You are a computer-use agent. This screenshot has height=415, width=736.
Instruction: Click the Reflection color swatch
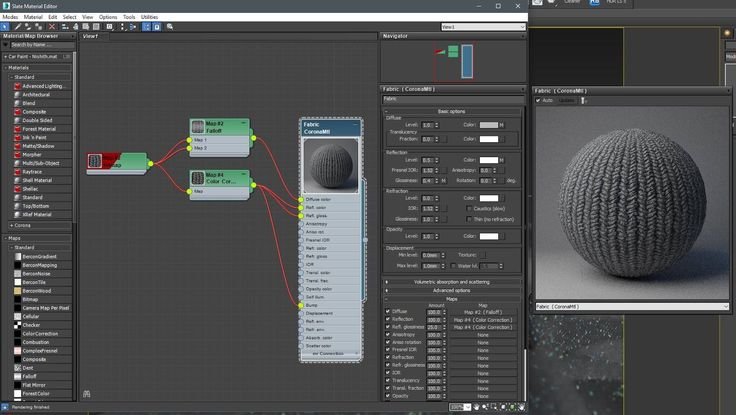pyautogui.click(x=489, y=160)
